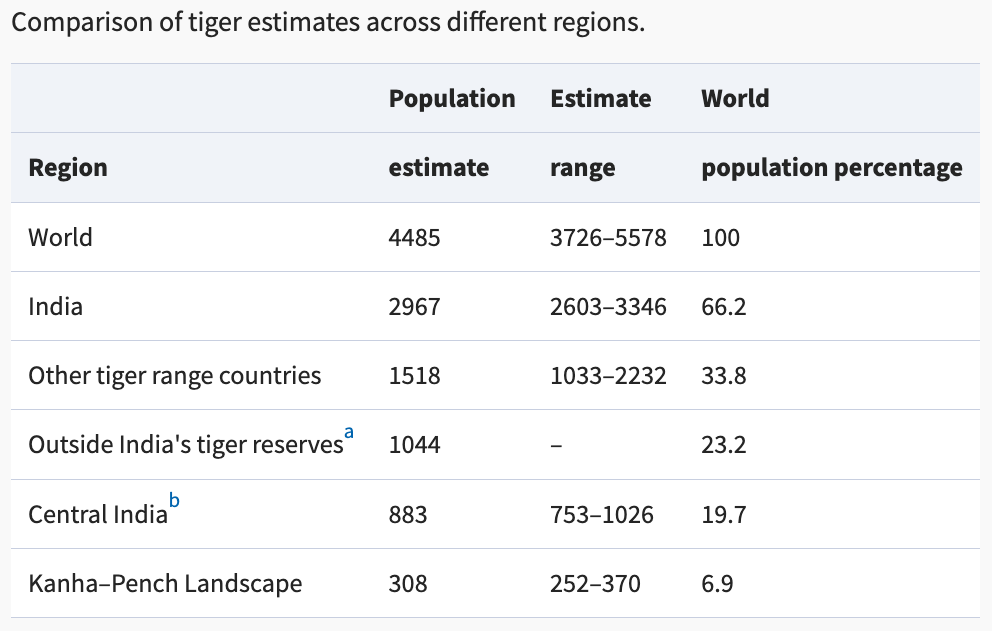Click the Population estimate column header
This screenshot has width=992, height=631.
coord(452,133)
